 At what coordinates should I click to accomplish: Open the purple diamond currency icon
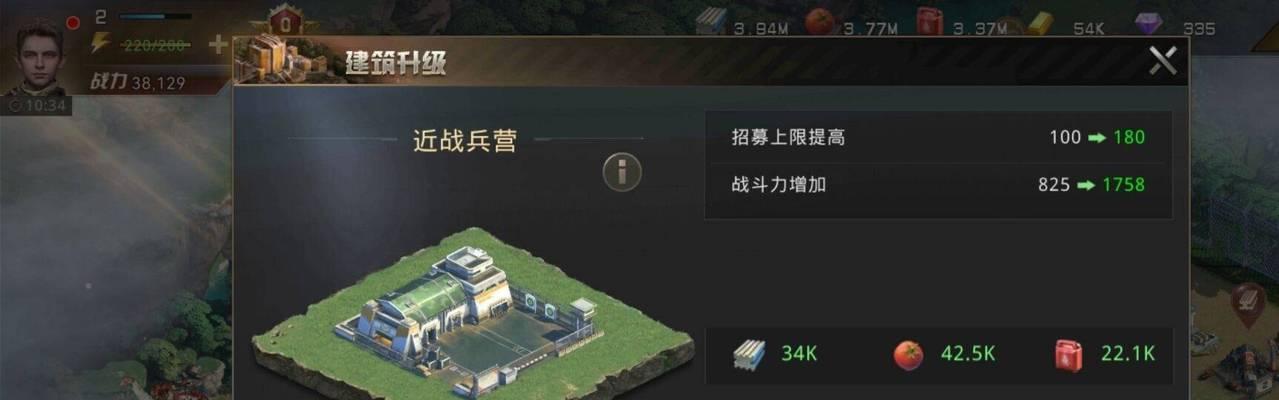1148,23
